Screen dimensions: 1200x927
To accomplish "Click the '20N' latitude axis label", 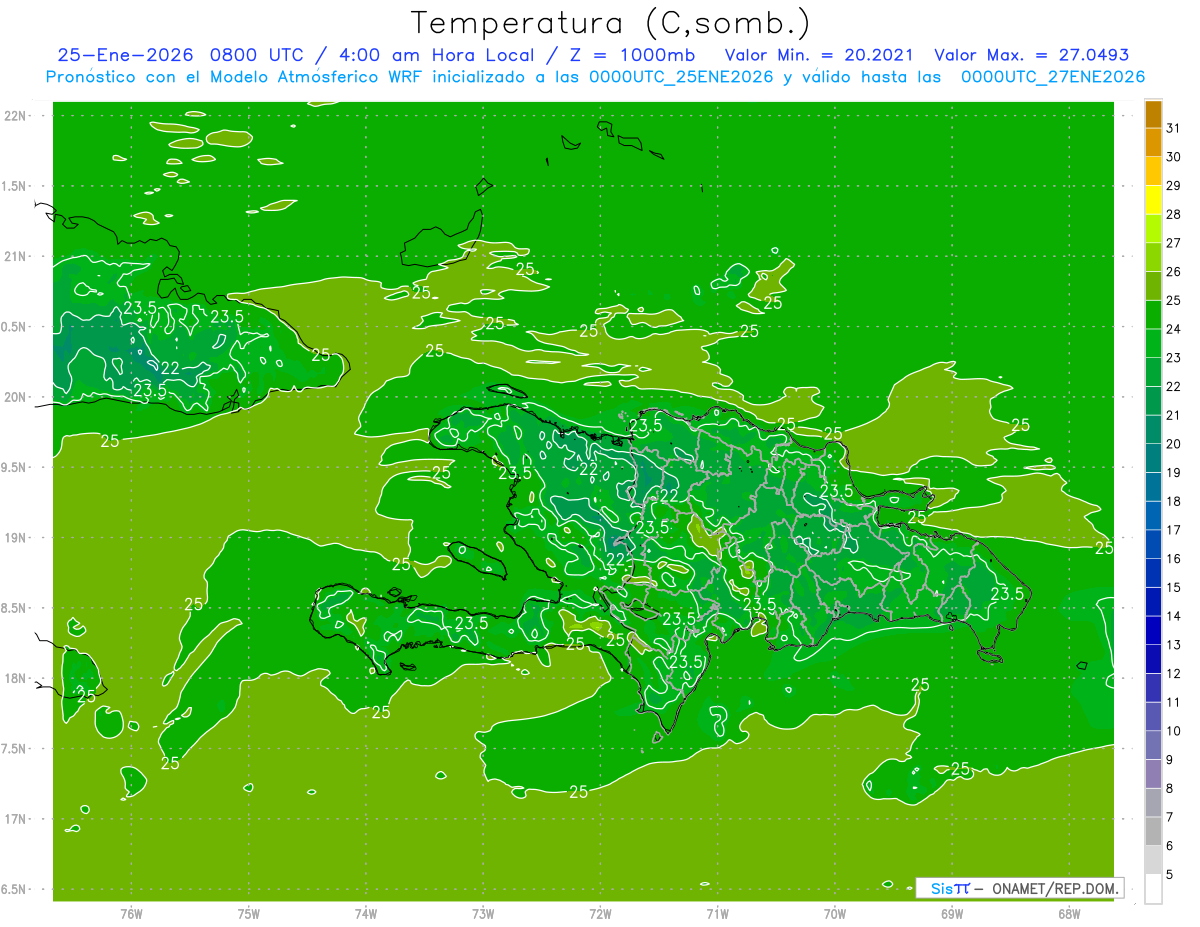I will coord(15,397).
